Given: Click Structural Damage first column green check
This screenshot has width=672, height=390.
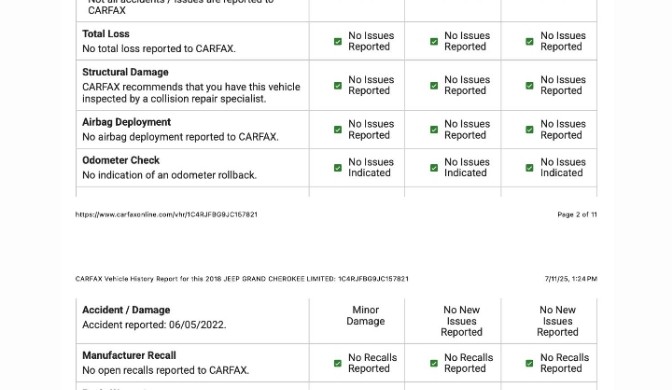Looking at the screenshot, I should (338, 86).
